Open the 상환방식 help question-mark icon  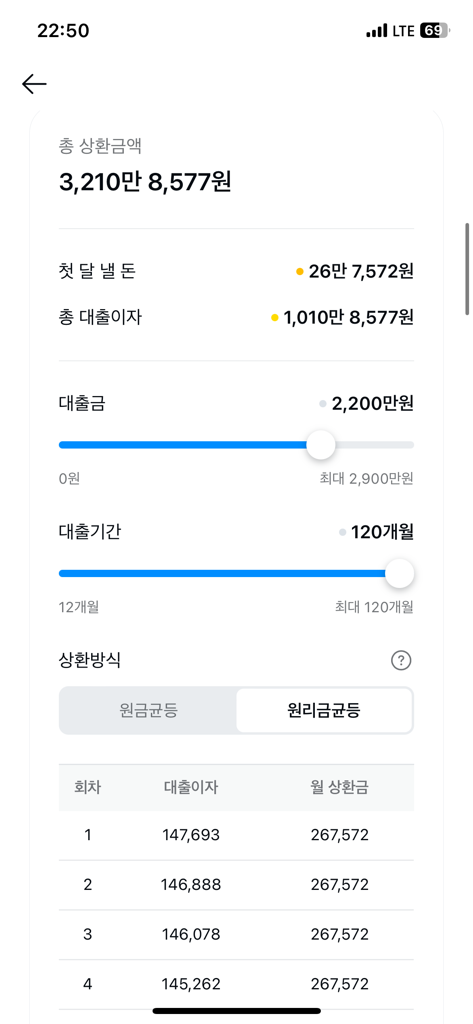click(401, 661)
